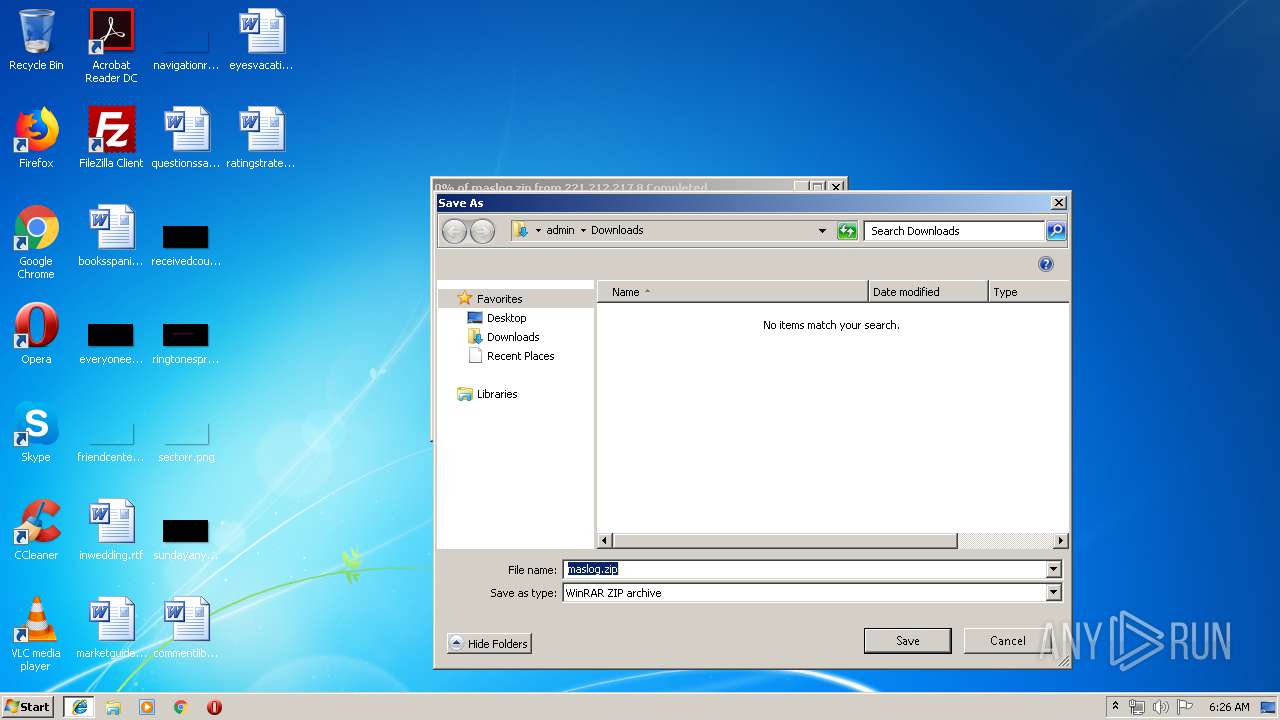Click the volume speaker tray icon

[x=1161, y=707]
